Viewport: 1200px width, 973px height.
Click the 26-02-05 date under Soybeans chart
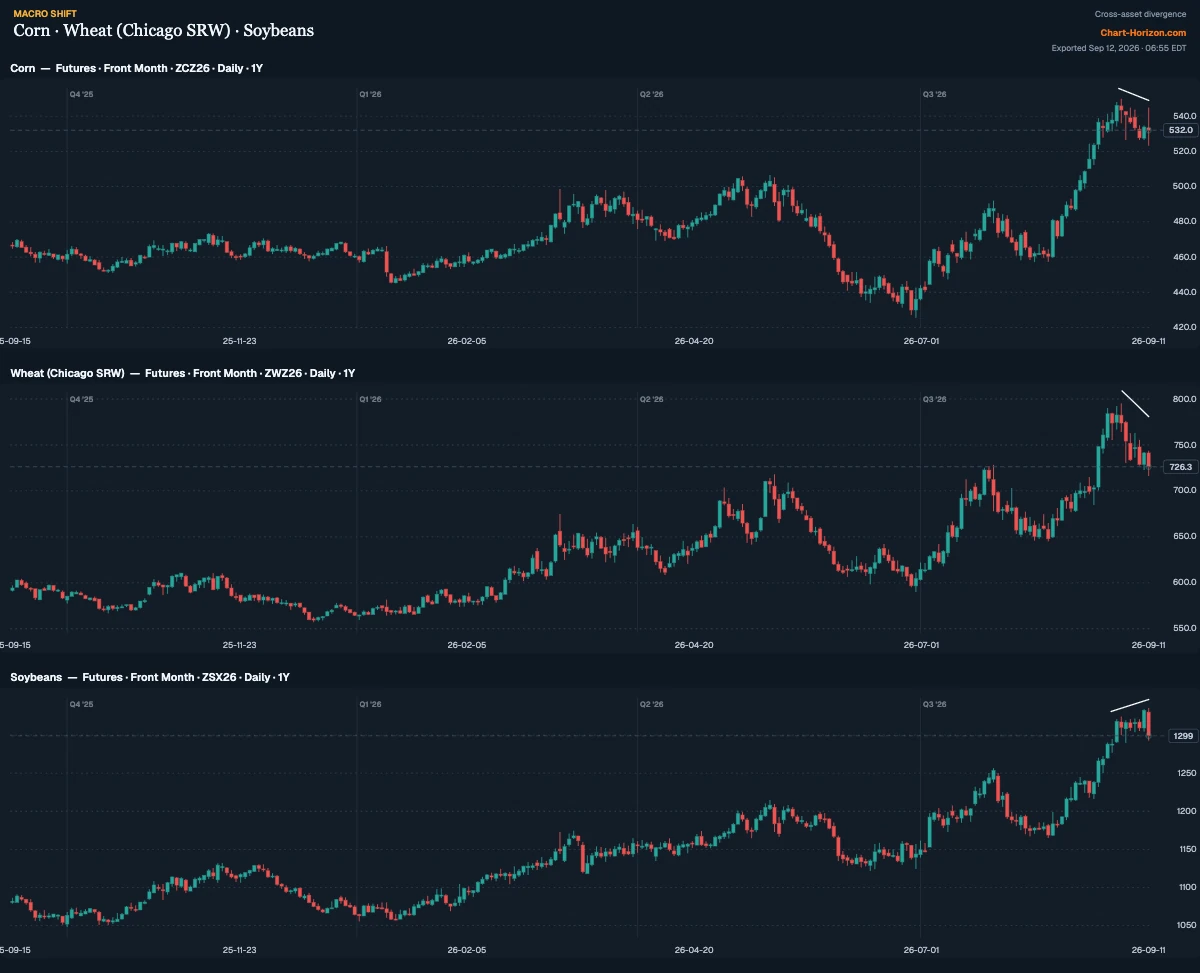(466, 950)
